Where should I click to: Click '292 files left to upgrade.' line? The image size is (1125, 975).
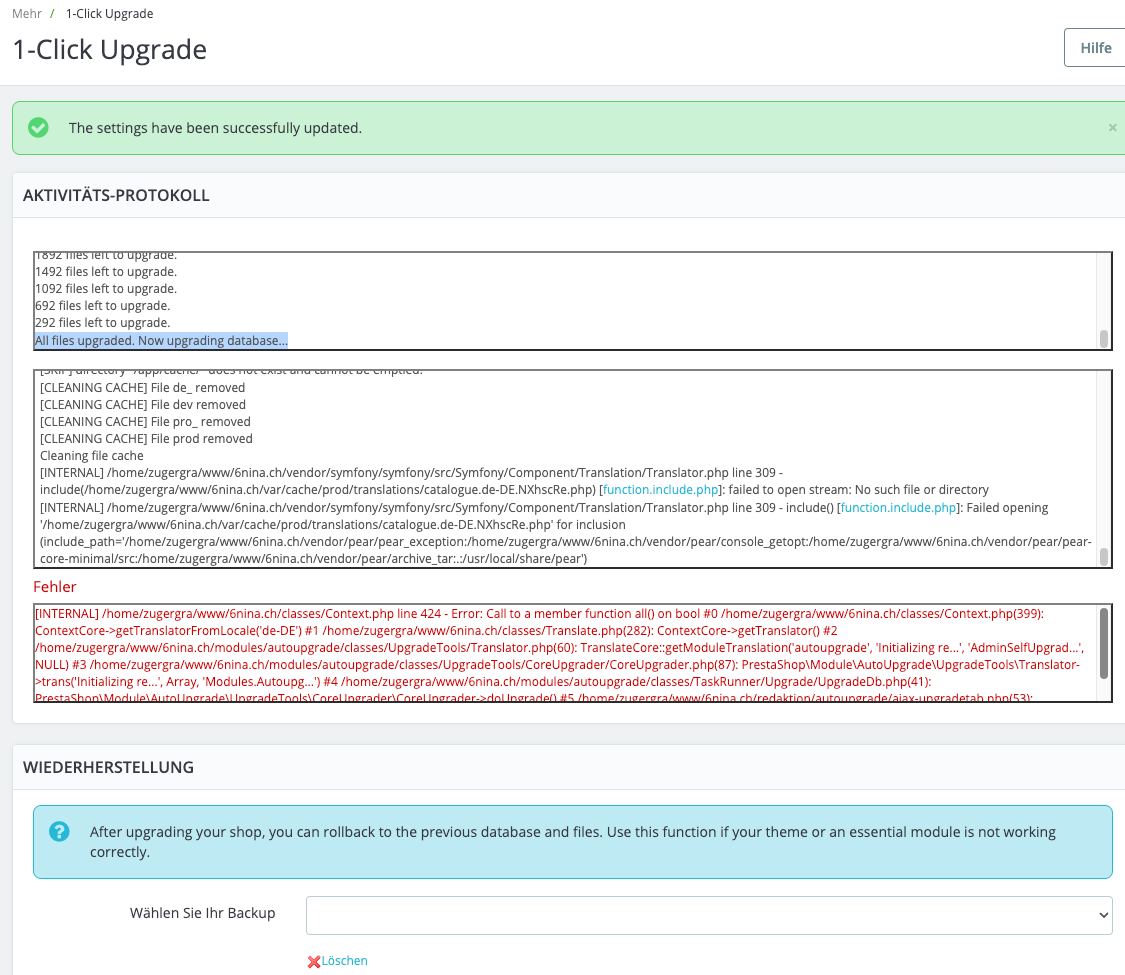[103, 323]
